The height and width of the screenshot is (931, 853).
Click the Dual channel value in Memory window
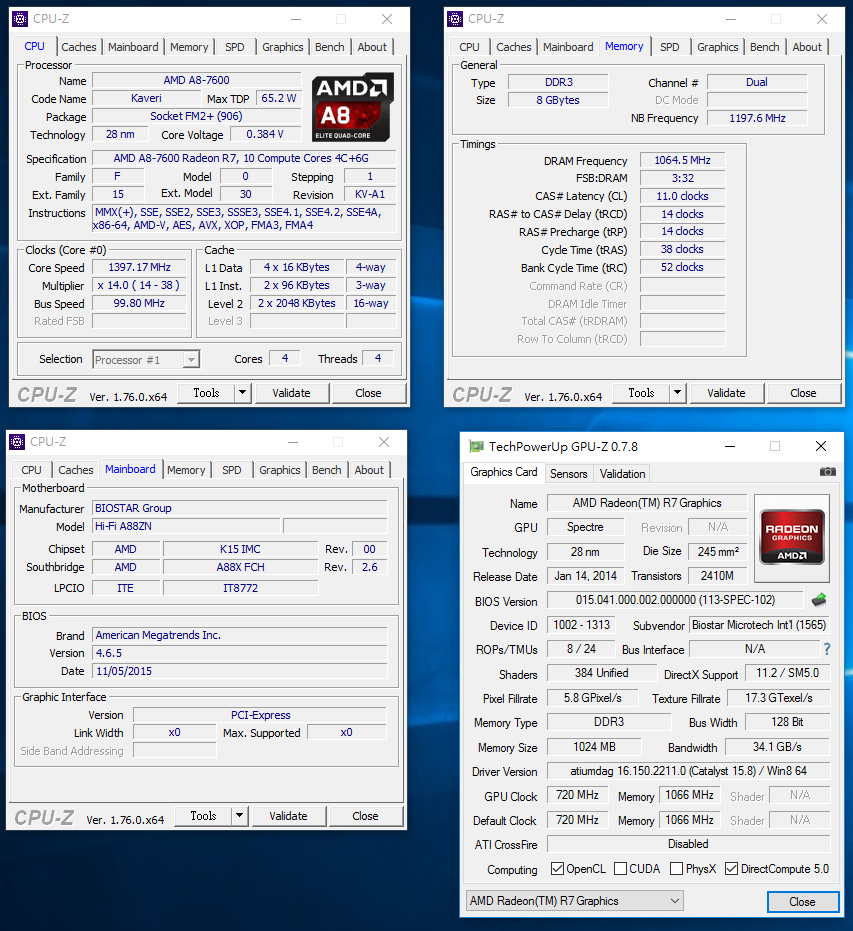(757, 82)
